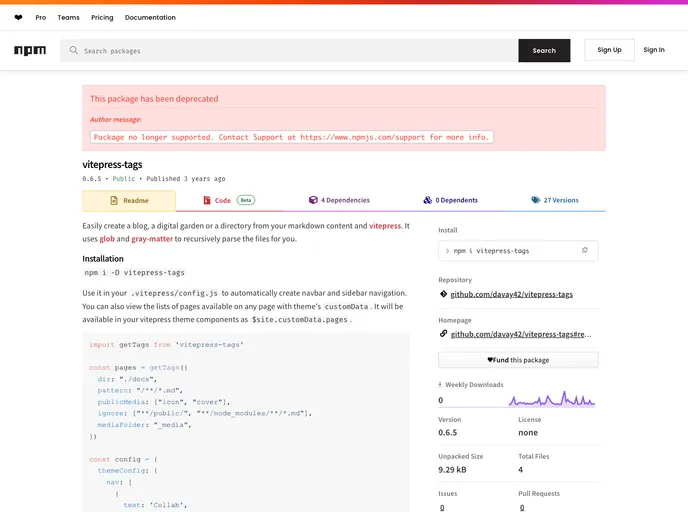The height and width of the screenshot is (512, 688).
Task: Click the git repository diamond icon
Action: click(444, 294)
